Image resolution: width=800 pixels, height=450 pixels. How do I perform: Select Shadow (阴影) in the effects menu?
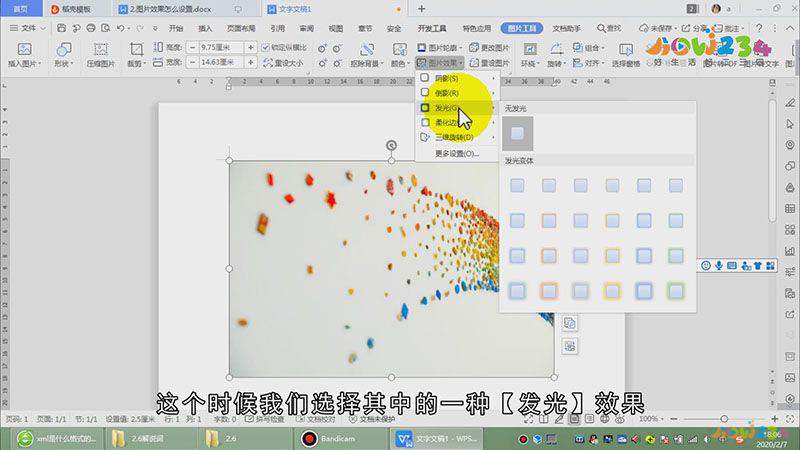[x=457, y=78]
